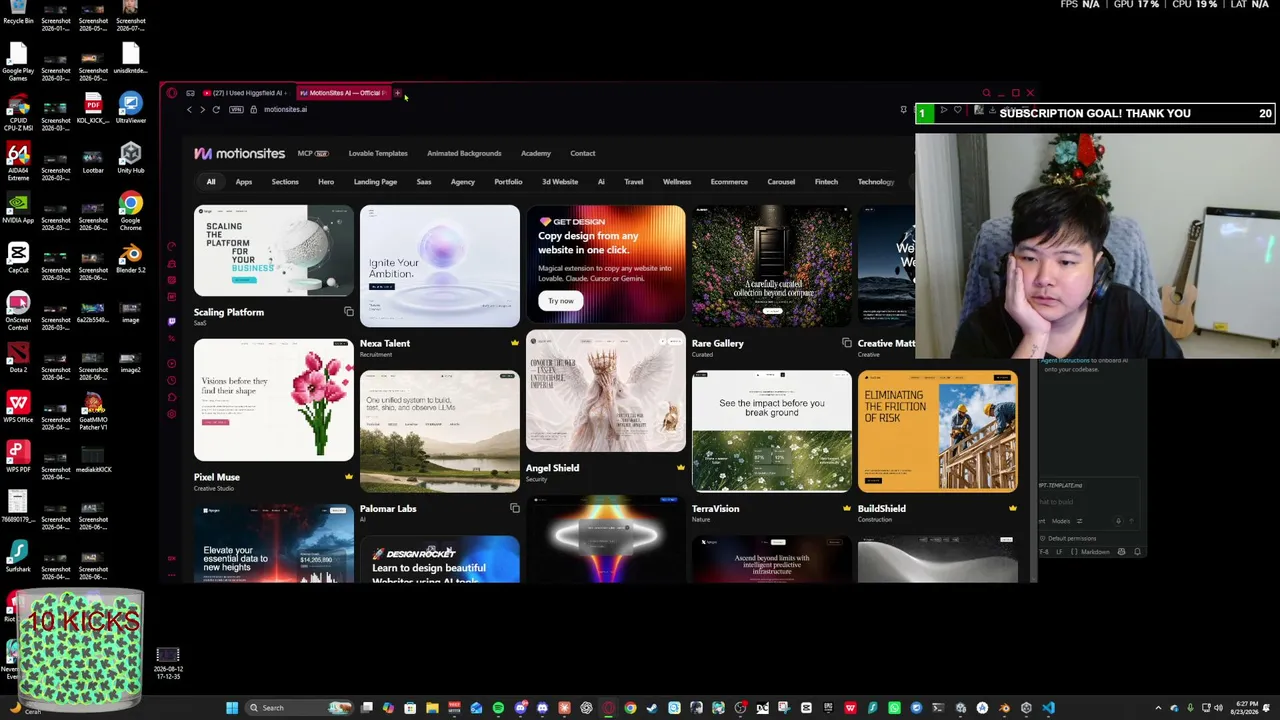Filter templates by Apps
The width and height of the screenshot is (1280, 720).
[244, 182]
